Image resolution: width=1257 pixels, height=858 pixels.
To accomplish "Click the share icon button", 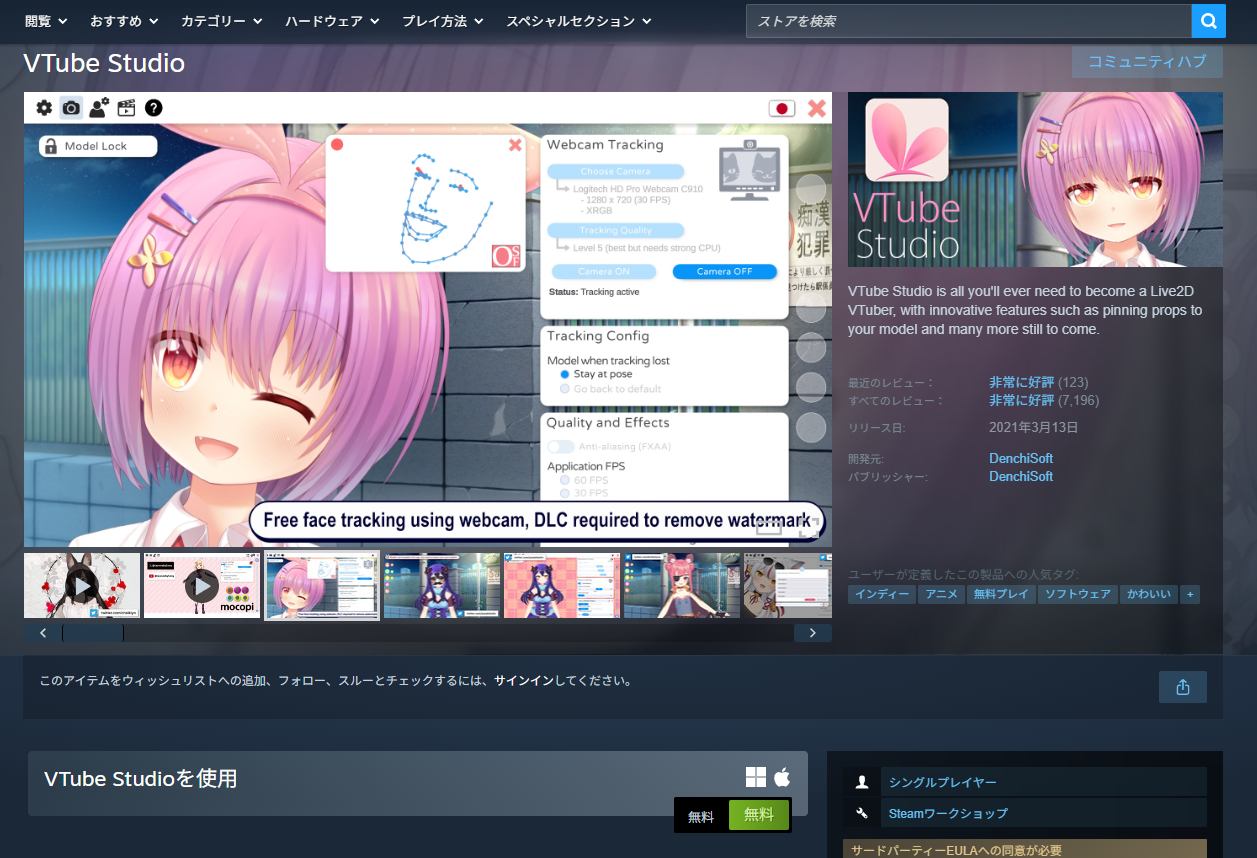I will click(1183, 687).
